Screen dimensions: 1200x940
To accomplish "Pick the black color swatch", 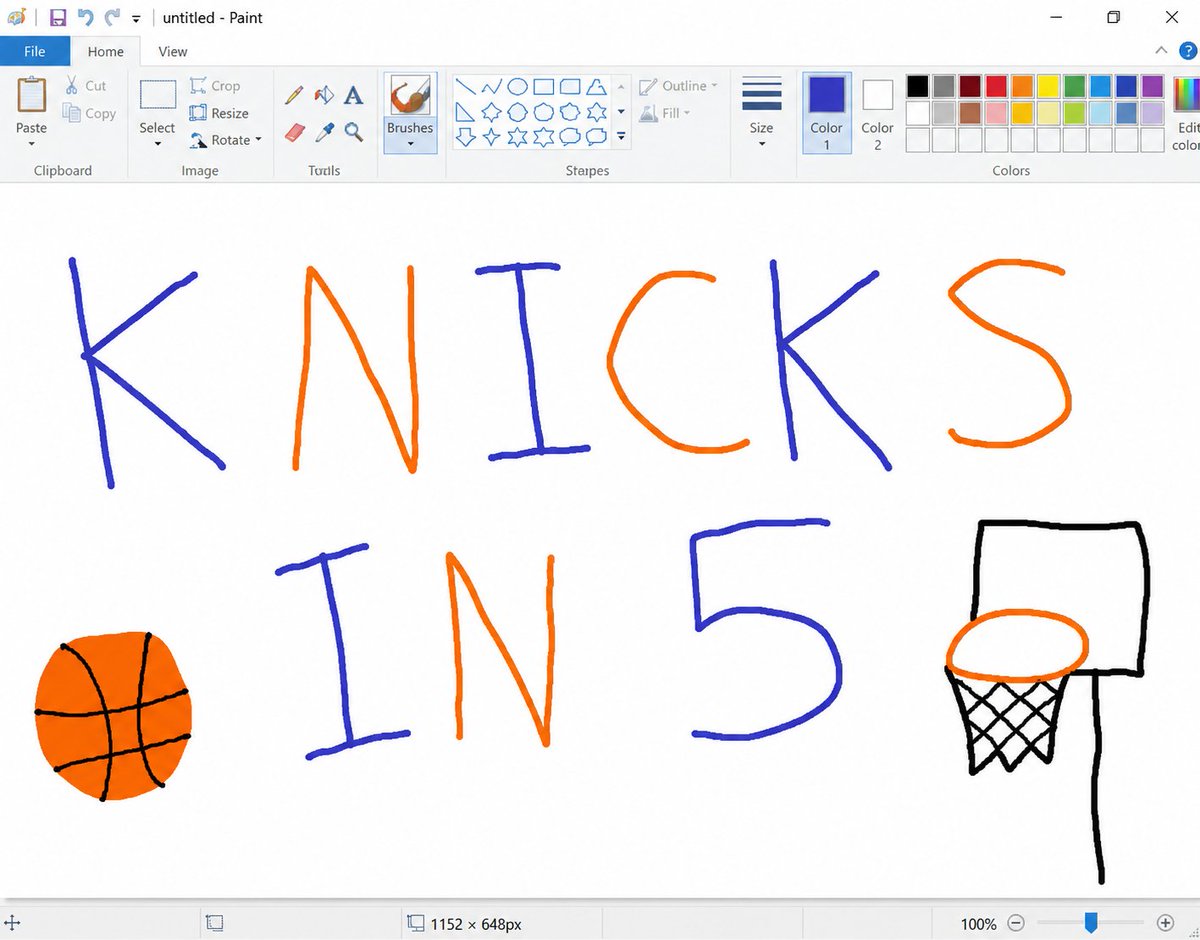I will pyautogui.click(x=917, y=87).
